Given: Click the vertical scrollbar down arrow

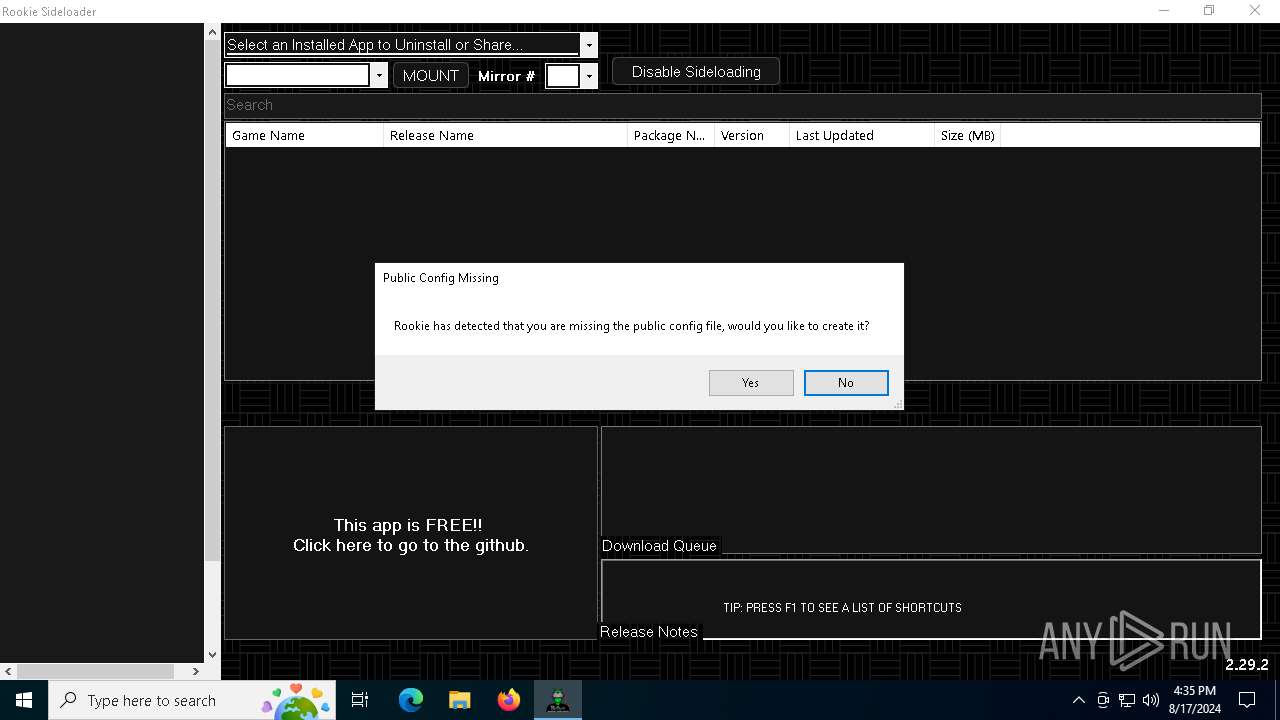Looking at the screenshot, I should click(212, 655).
